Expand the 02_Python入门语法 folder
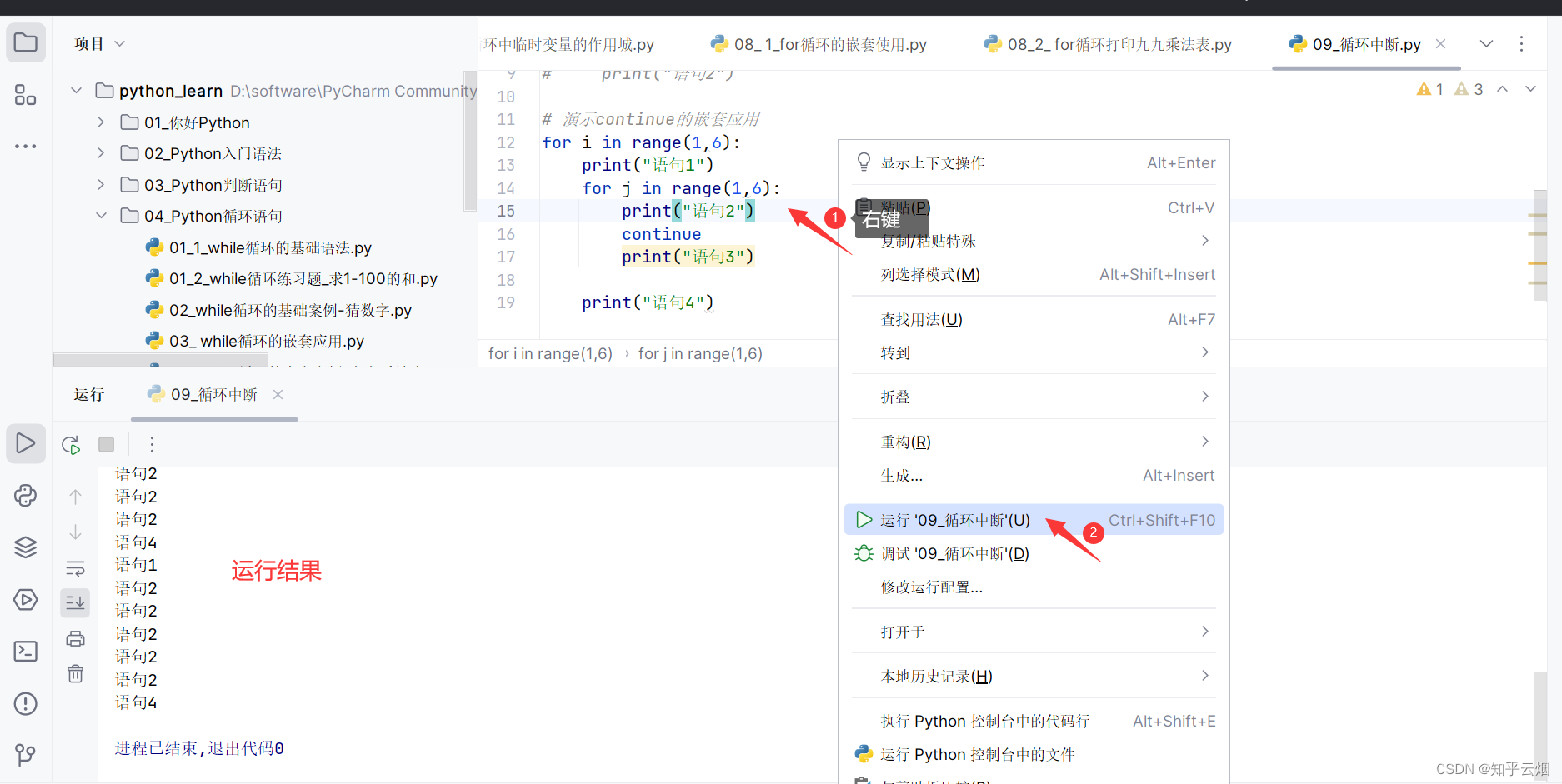 101,153
